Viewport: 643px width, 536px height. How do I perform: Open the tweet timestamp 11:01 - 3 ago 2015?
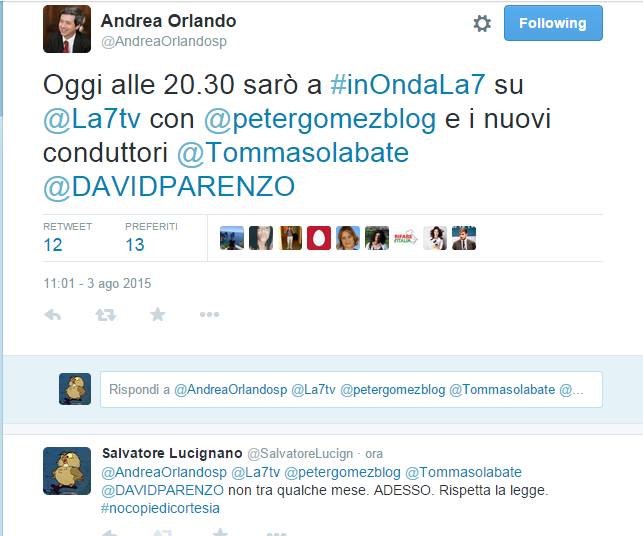[x=97, y=283]
